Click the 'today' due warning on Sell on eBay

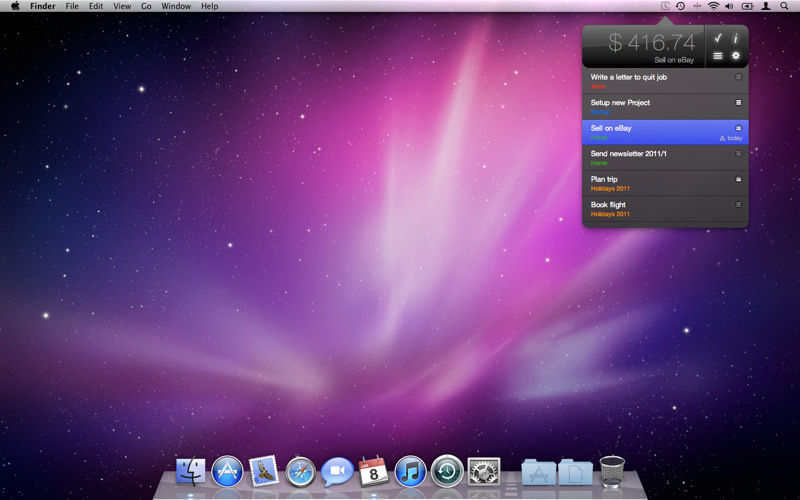(x=731, y=138)
